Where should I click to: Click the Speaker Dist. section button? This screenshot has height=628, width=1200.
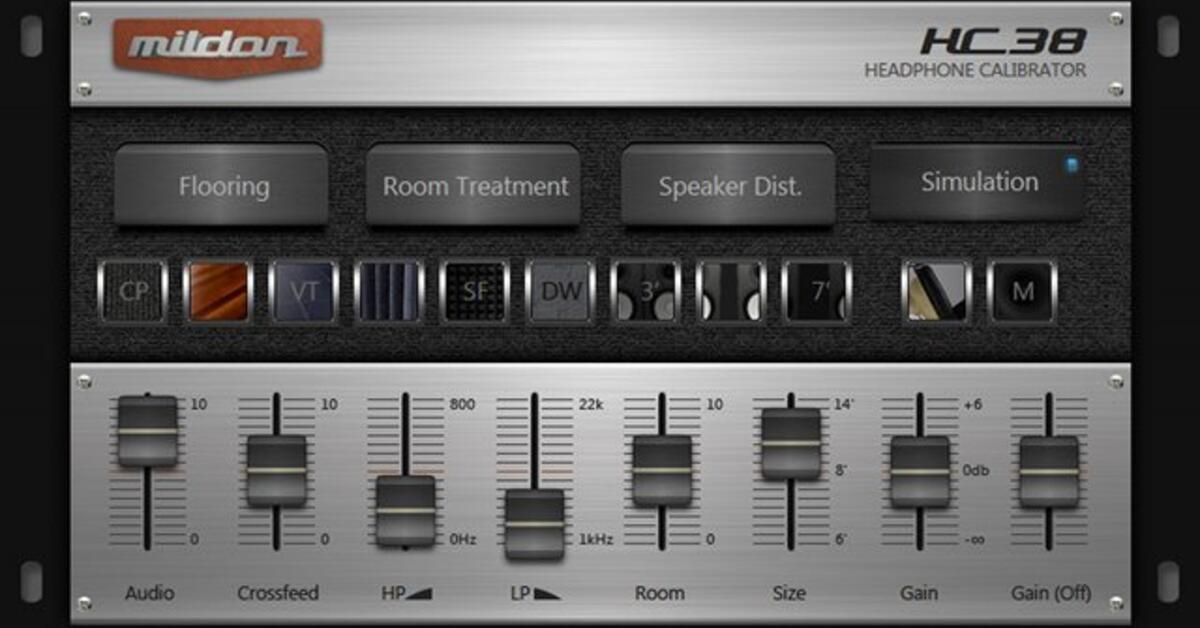729,185
